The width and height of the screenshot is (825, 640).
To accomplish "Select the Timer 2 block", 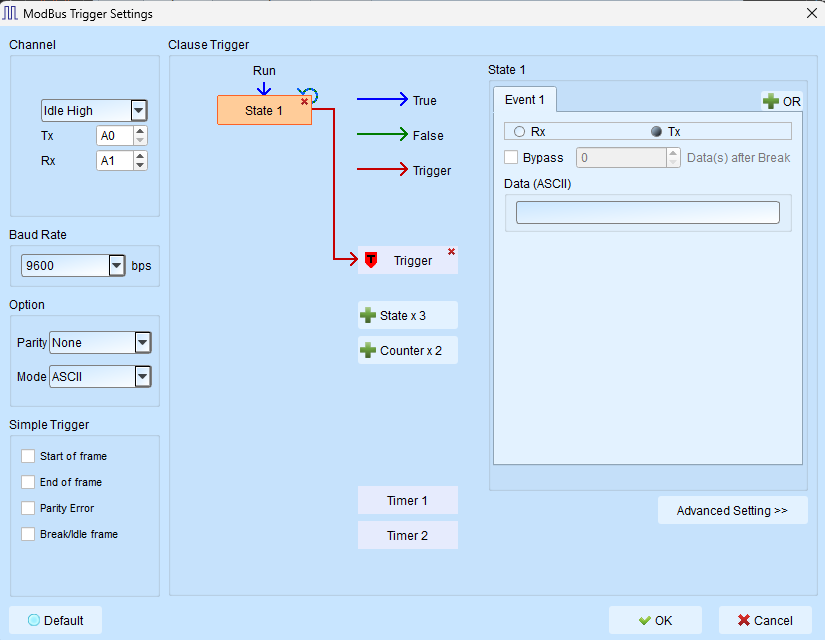I will point(408,535).
